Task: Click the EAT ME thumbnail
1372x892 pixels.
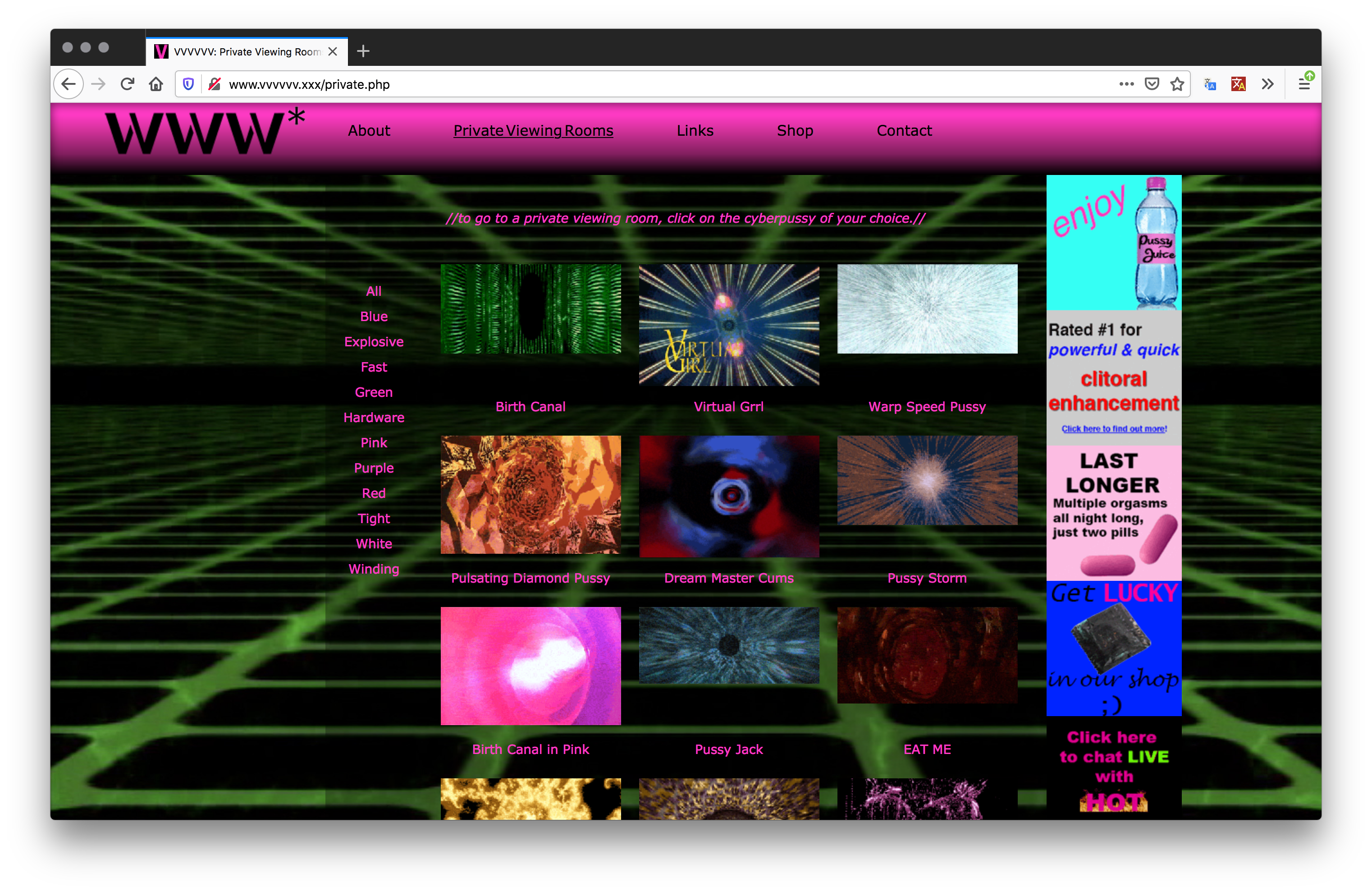Action: click(925, 665)
